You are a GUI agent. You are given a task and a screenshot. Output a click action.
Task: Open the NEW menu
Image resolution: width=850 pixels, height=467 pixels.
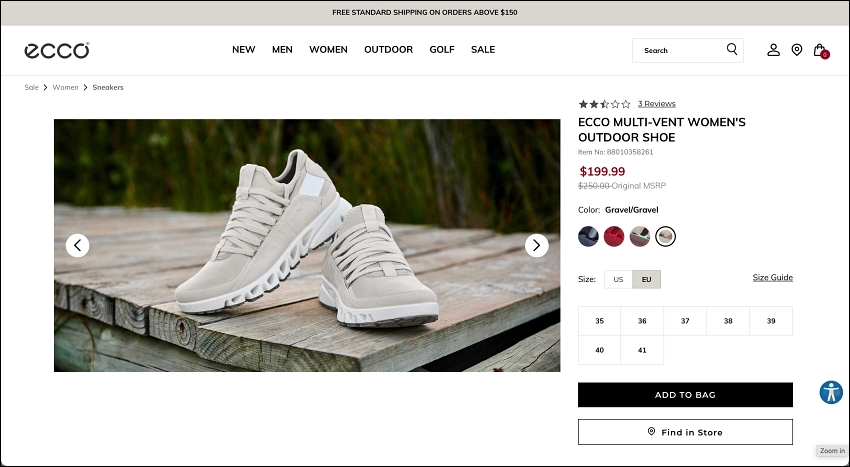pos(243,49)
